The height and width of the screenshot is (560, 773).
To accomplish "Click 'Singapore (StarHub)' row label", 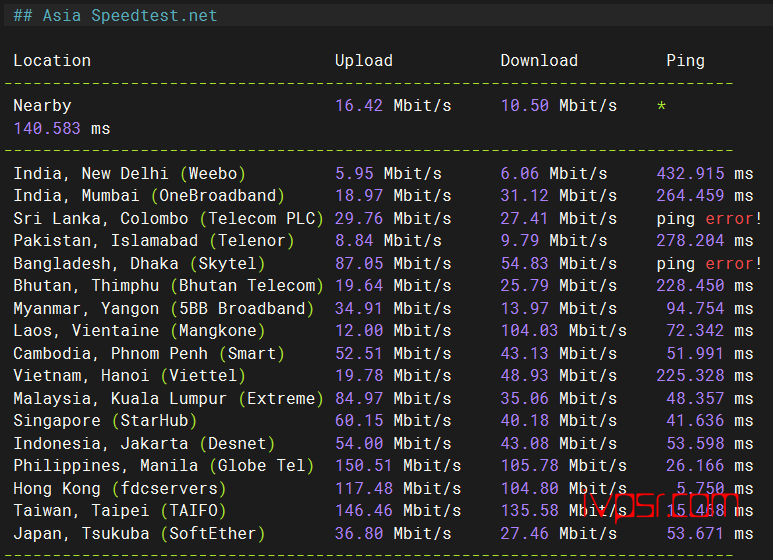I will pos(105,420).
